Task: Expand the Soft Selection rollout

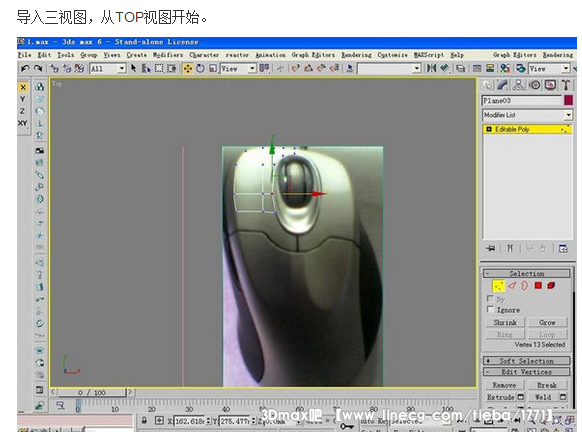Action: pos(526,361)
